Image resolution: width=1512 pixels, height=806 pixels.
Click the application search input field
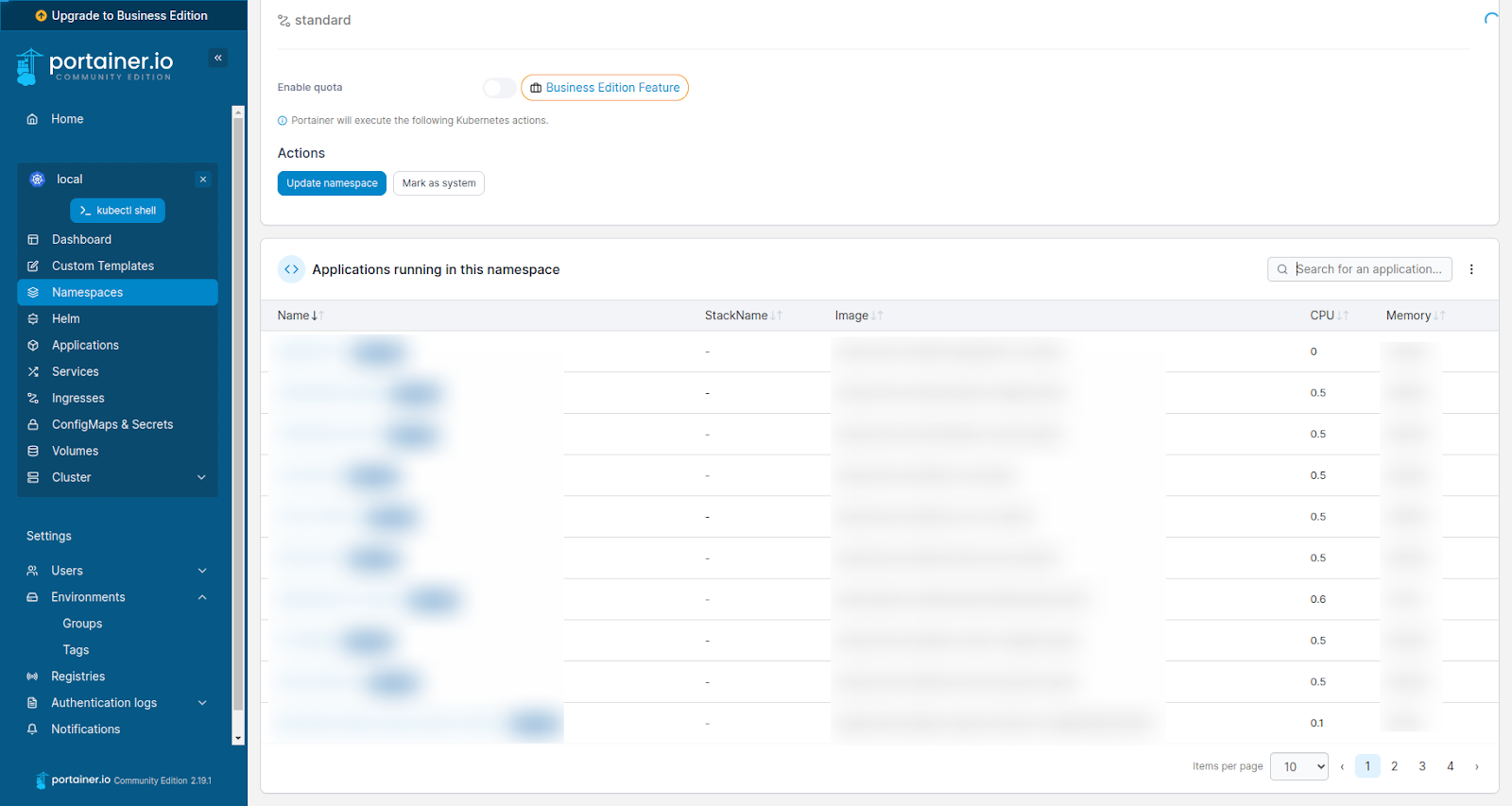click(1367, 269)
